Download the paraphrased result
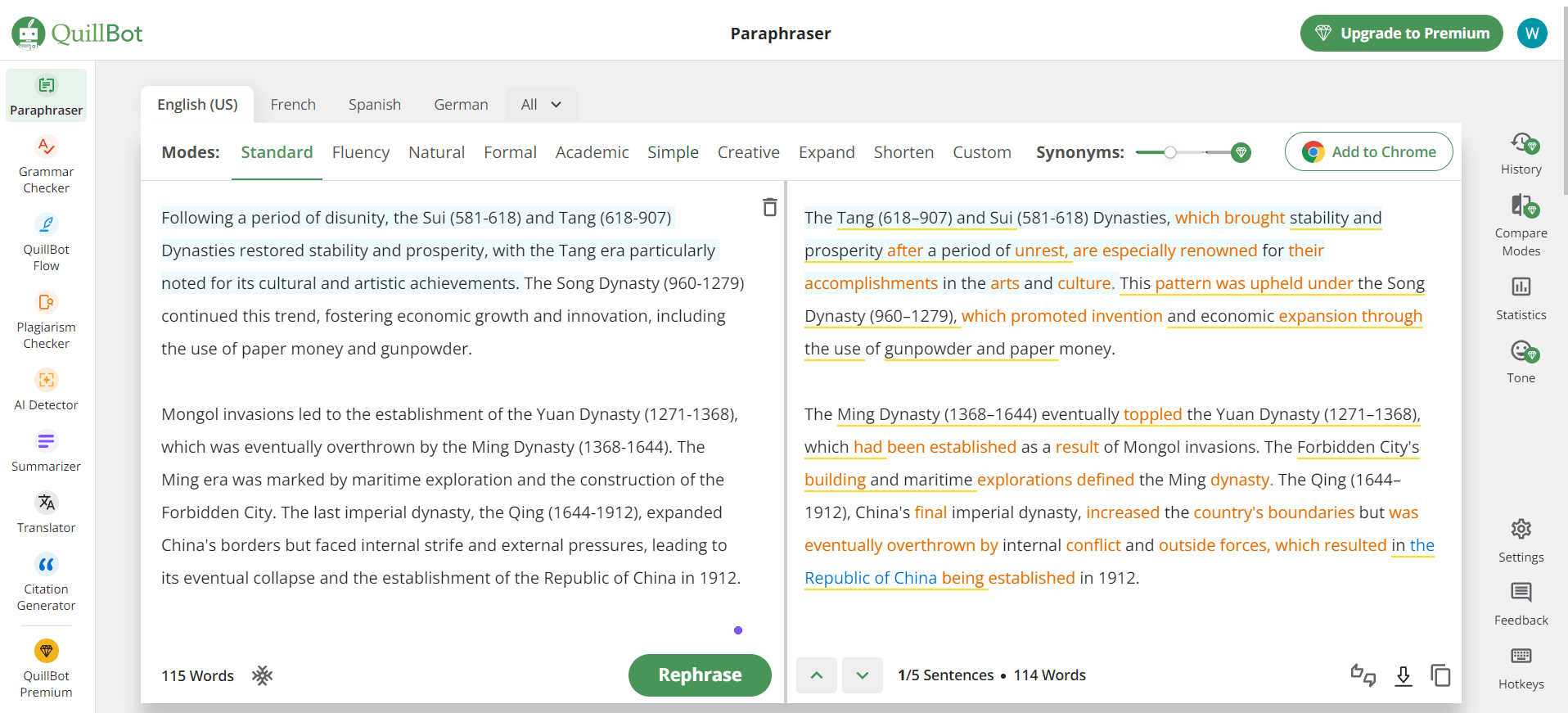1568x713 pixels. point(1403,675)
